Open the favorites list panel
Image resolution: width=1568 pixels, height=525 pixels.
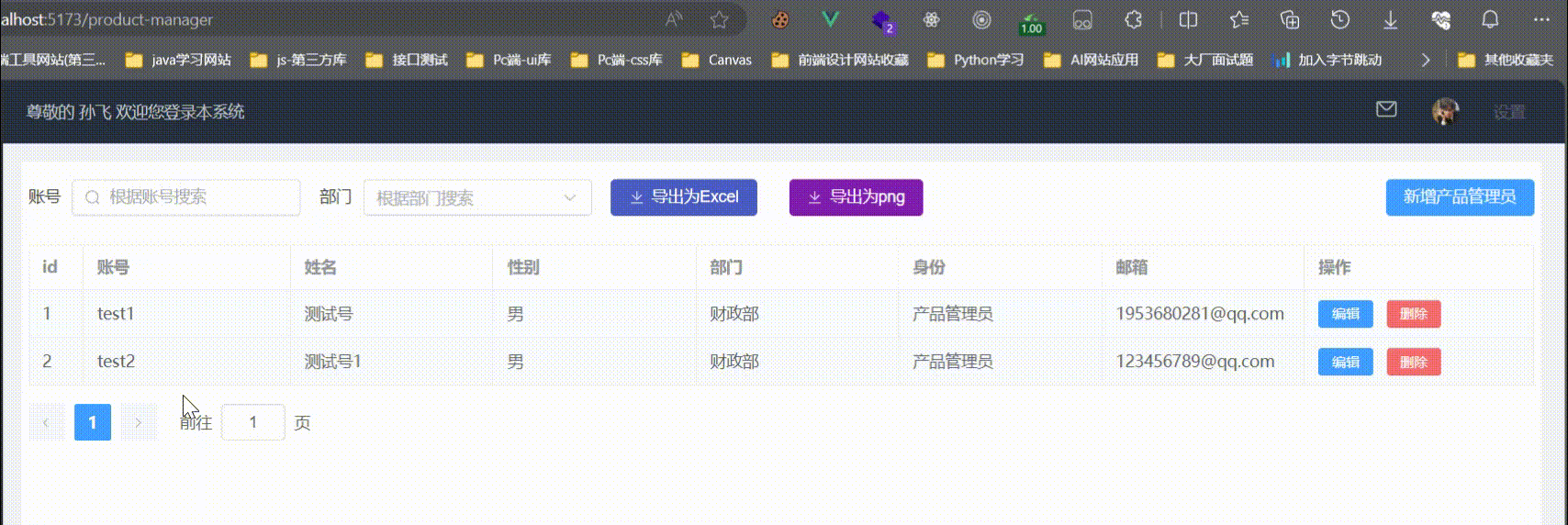click(1239, 19)
